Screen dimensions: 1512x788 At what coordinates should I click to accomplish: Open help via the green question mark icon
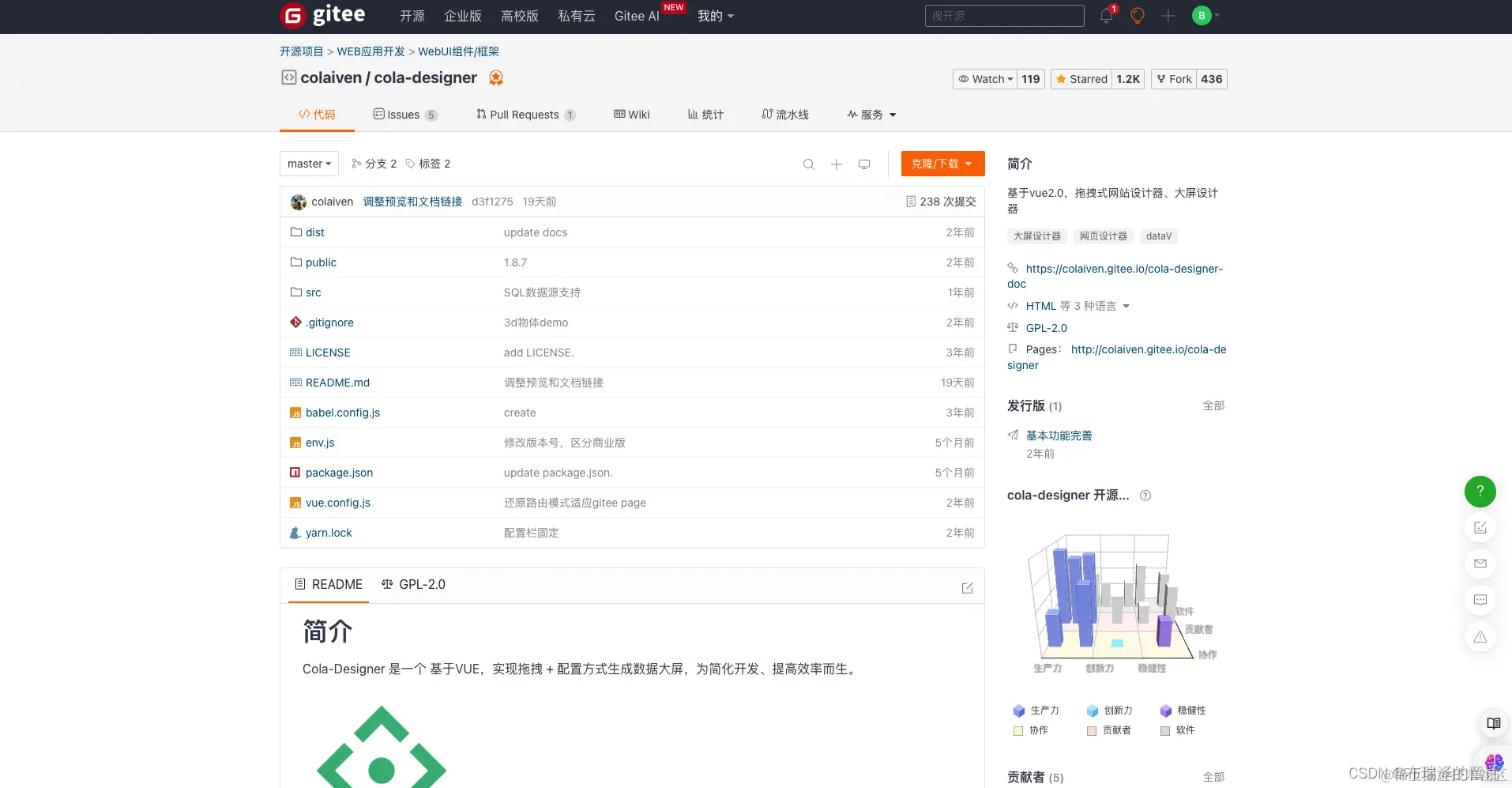(1480, 491)
